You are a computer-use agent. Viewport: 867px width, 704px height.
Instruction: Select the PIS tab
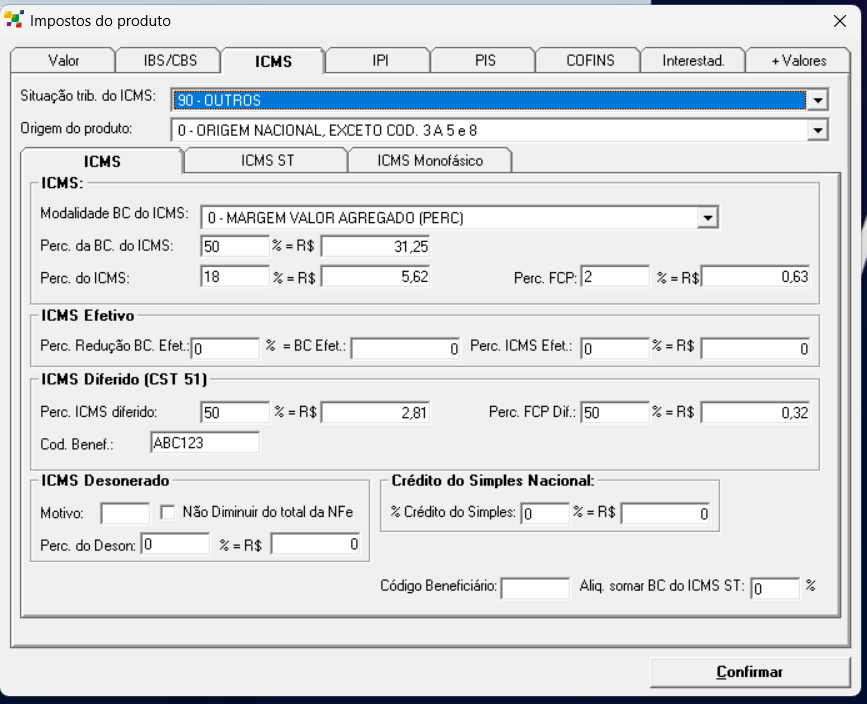click(x=484, y=61)
